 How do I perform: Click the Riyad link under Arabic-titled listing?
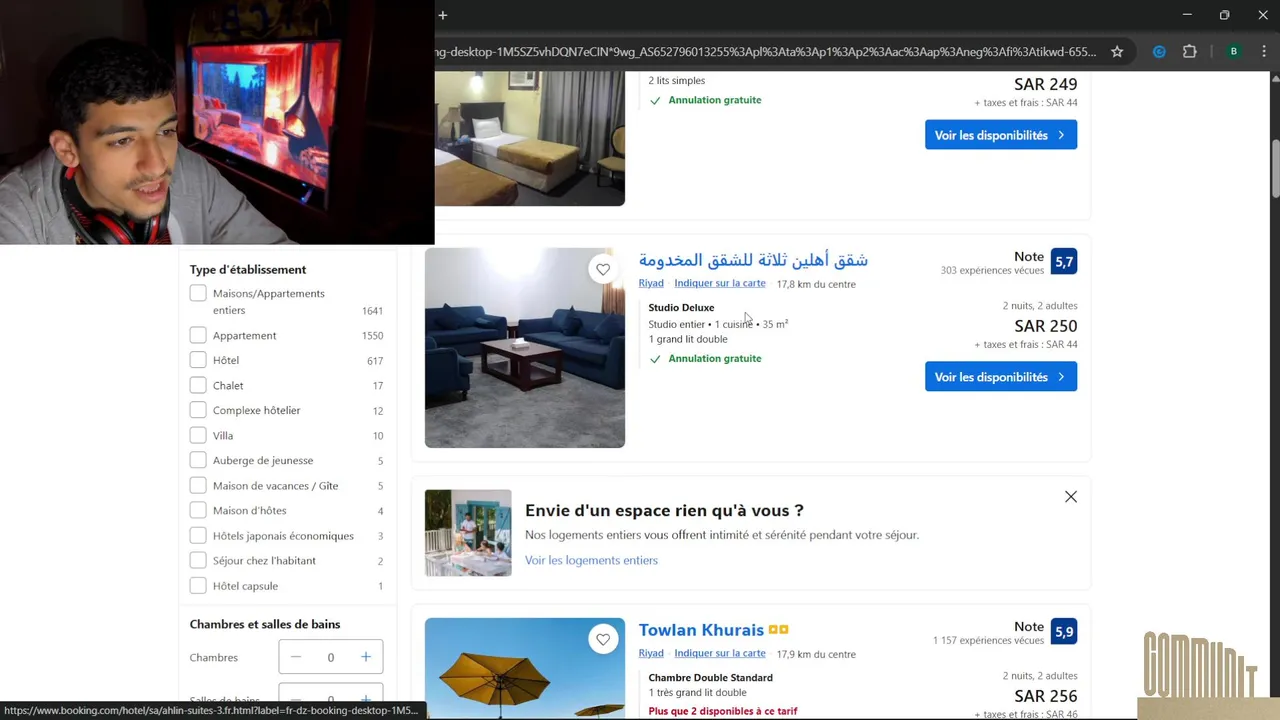coord(651,283)
